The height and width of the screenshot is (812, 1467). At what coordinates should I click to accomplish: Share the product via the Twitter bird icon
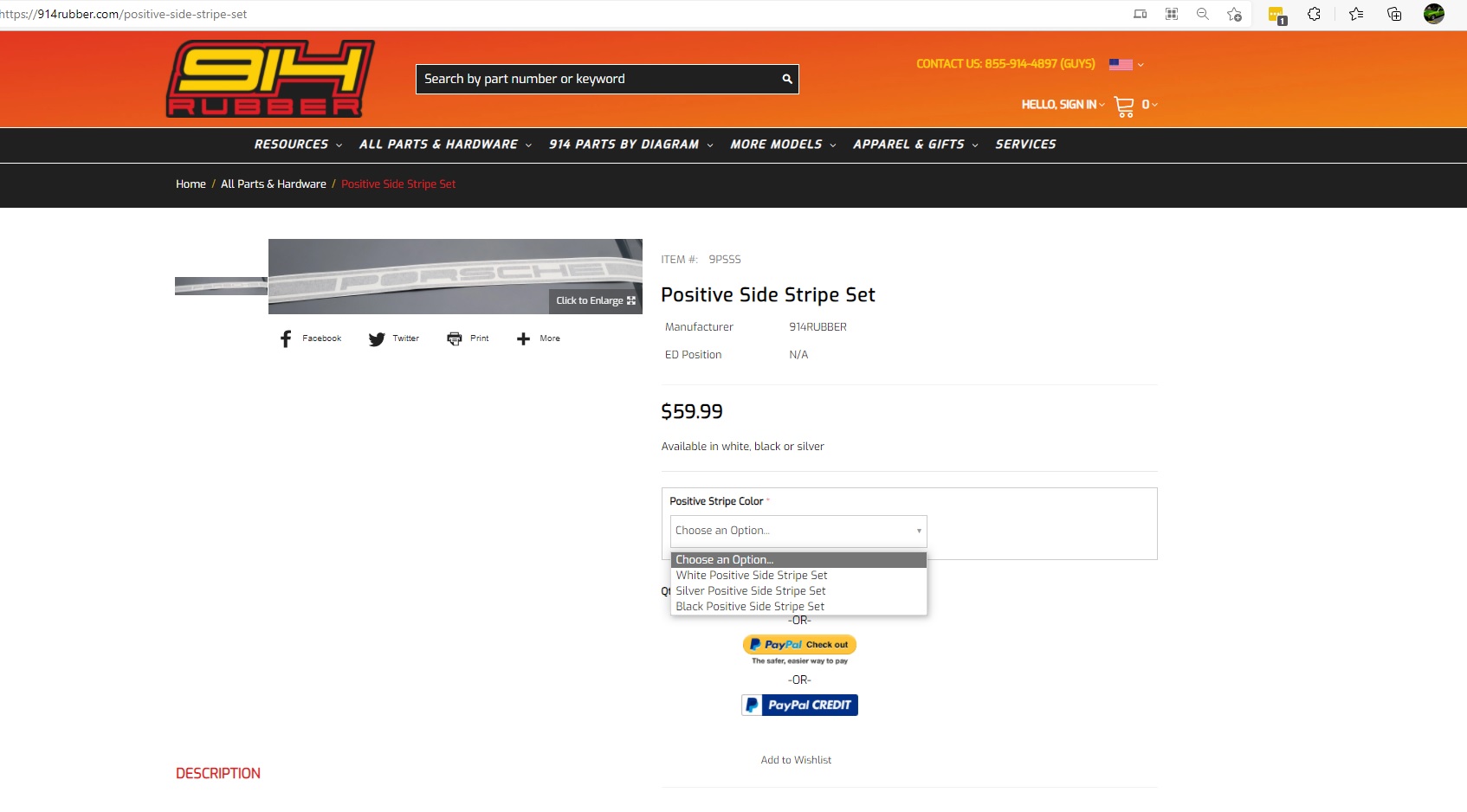(377, 338)
